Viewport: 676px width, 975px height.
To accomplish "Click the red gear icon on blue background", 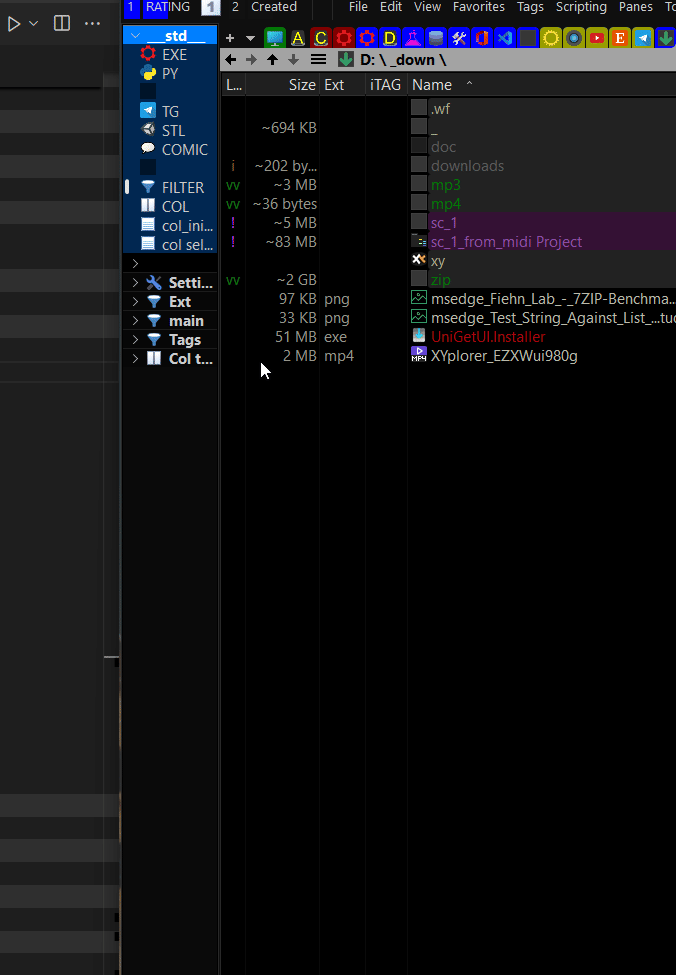I will point(367,38).
